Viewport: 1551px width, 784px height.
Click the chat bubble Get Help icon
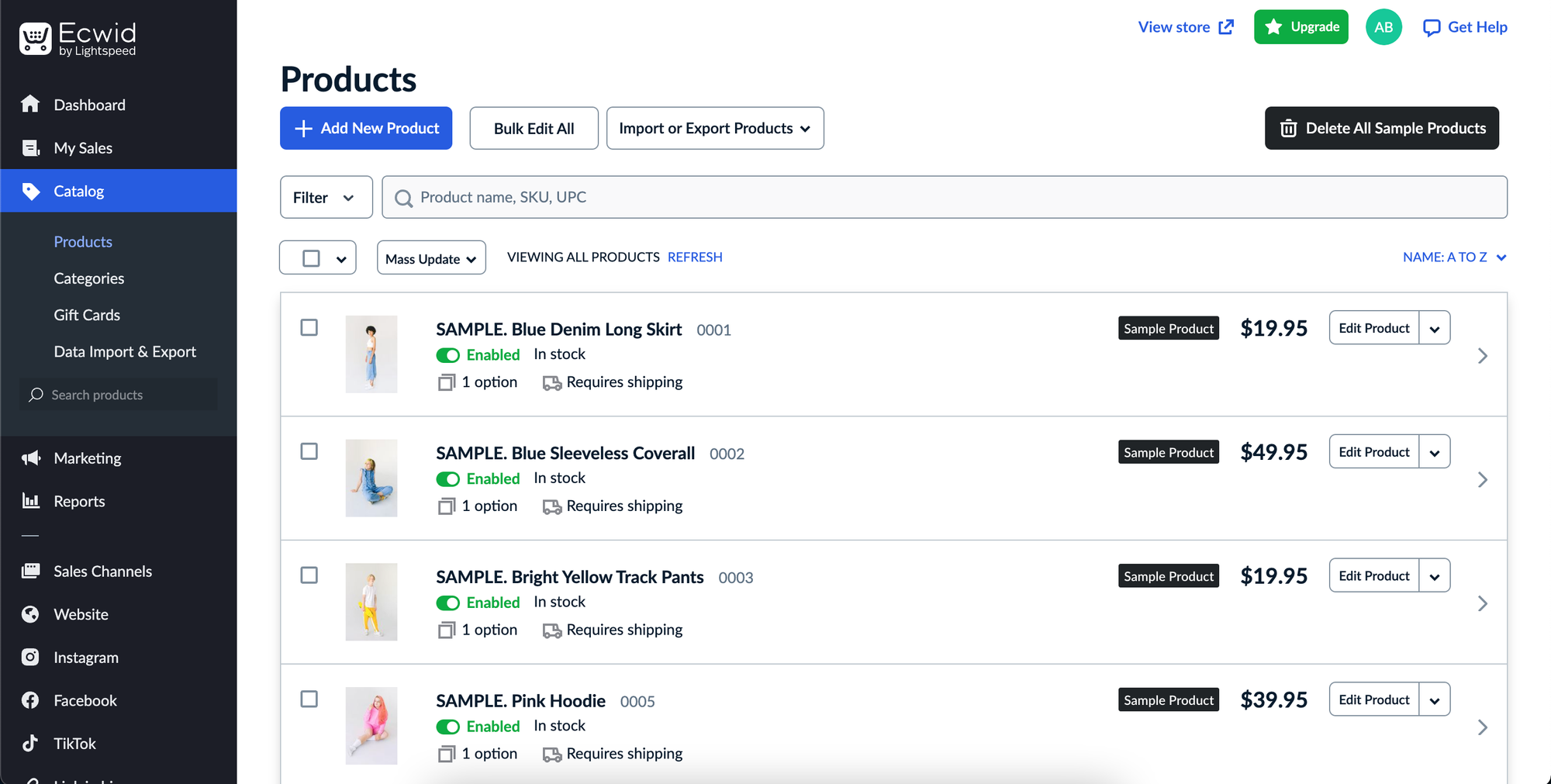click(1432, 28)
